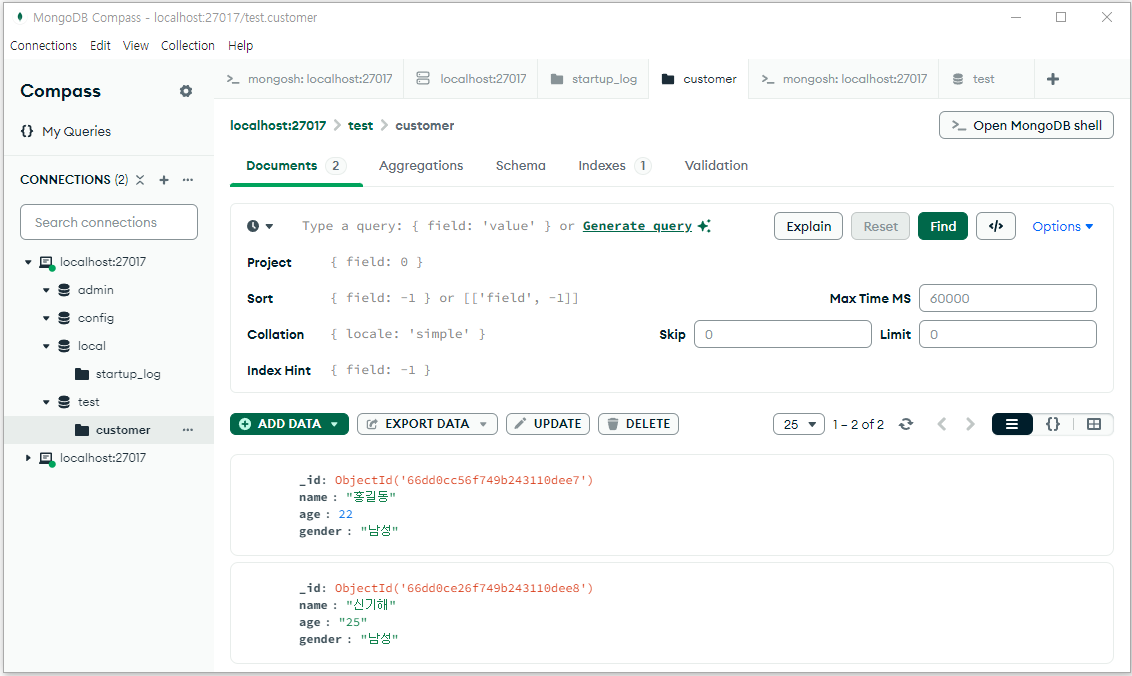Switch to JSON document view
Screen dimensions: 1132x676
(x=1052, y=424)
